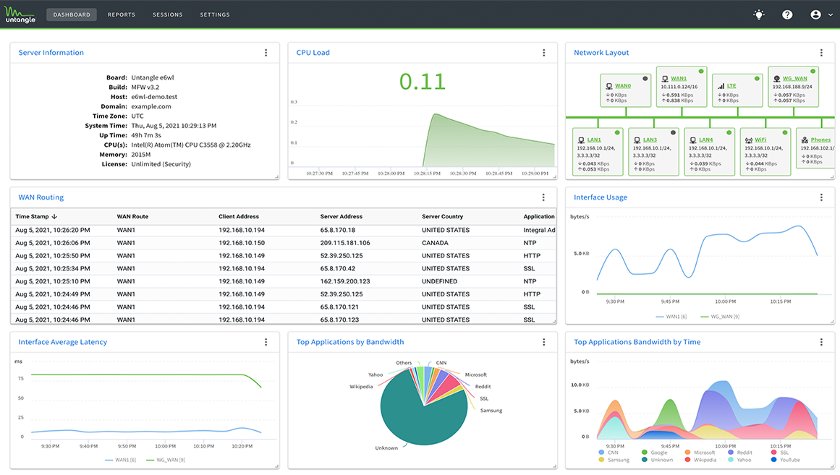840x475 pixels.
Task: Select the 162.159.200.123 server address cell
Action: click(x=345, y=281)
